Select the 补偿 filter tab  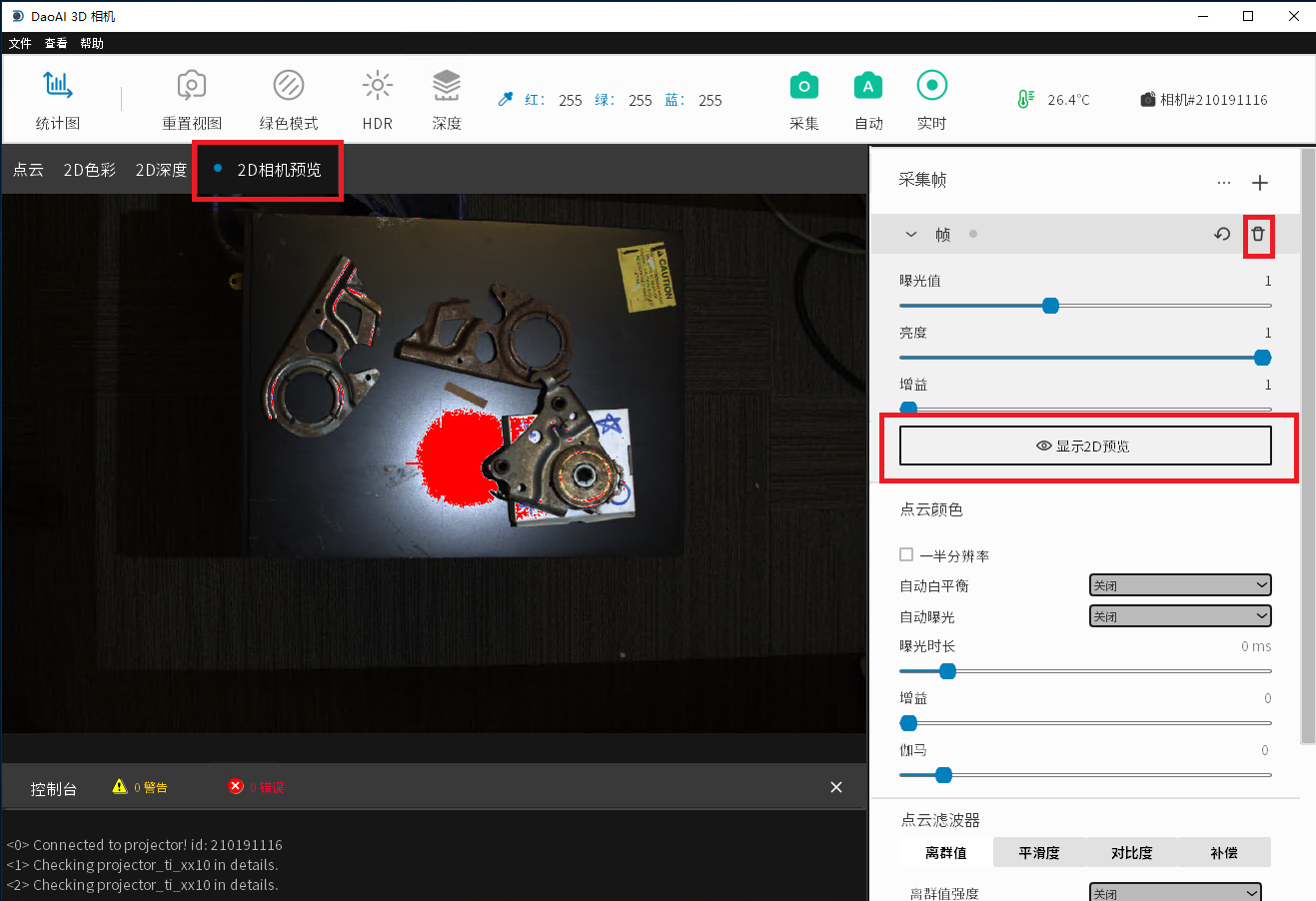pos(1224,852)
